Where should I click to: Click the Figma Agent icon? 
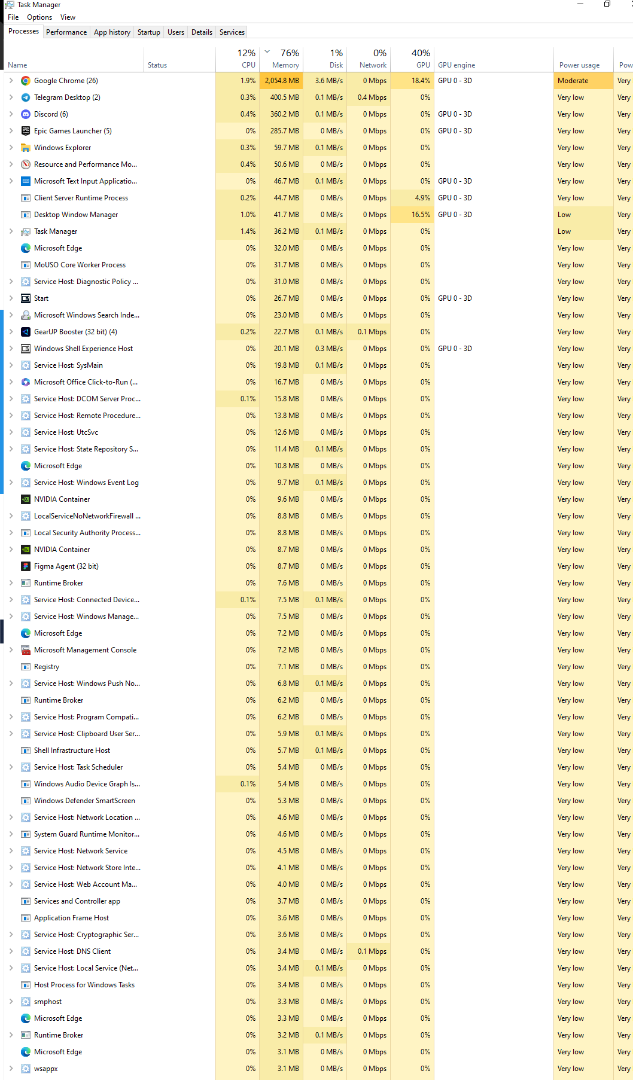tap(25, 566)
